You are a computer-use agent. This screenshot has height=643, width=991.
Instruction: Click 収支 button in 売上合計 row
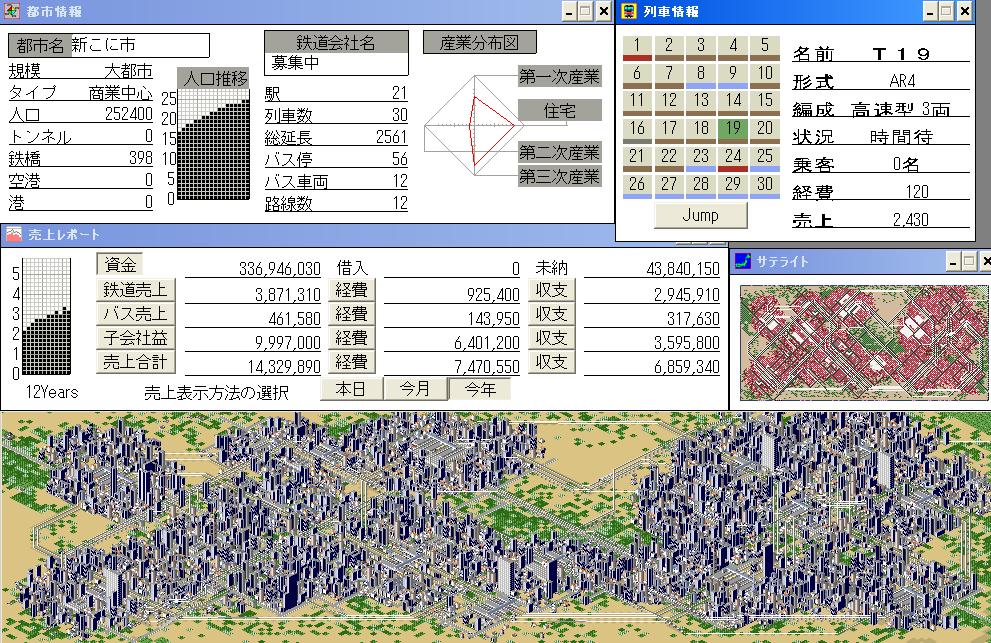coord(551,362)
